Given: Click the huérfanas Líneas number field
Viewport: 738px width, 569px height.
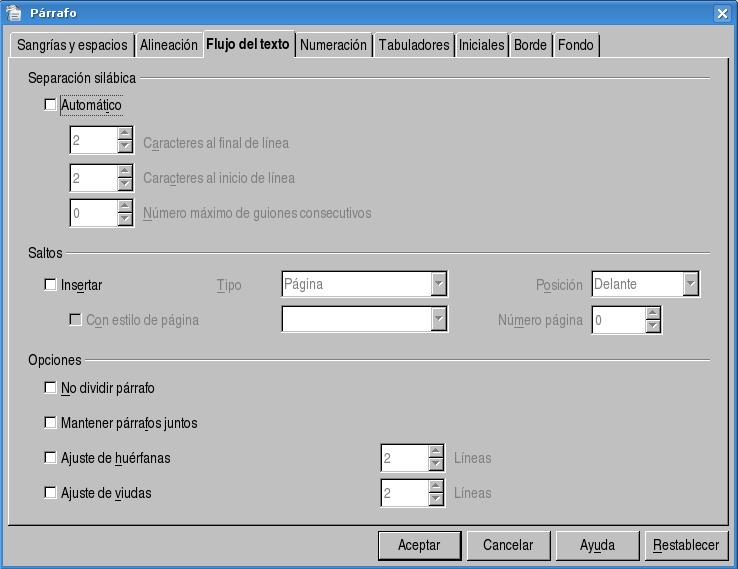Looking at the screenshot, I should pyautogui.click(x=404, y=458).
